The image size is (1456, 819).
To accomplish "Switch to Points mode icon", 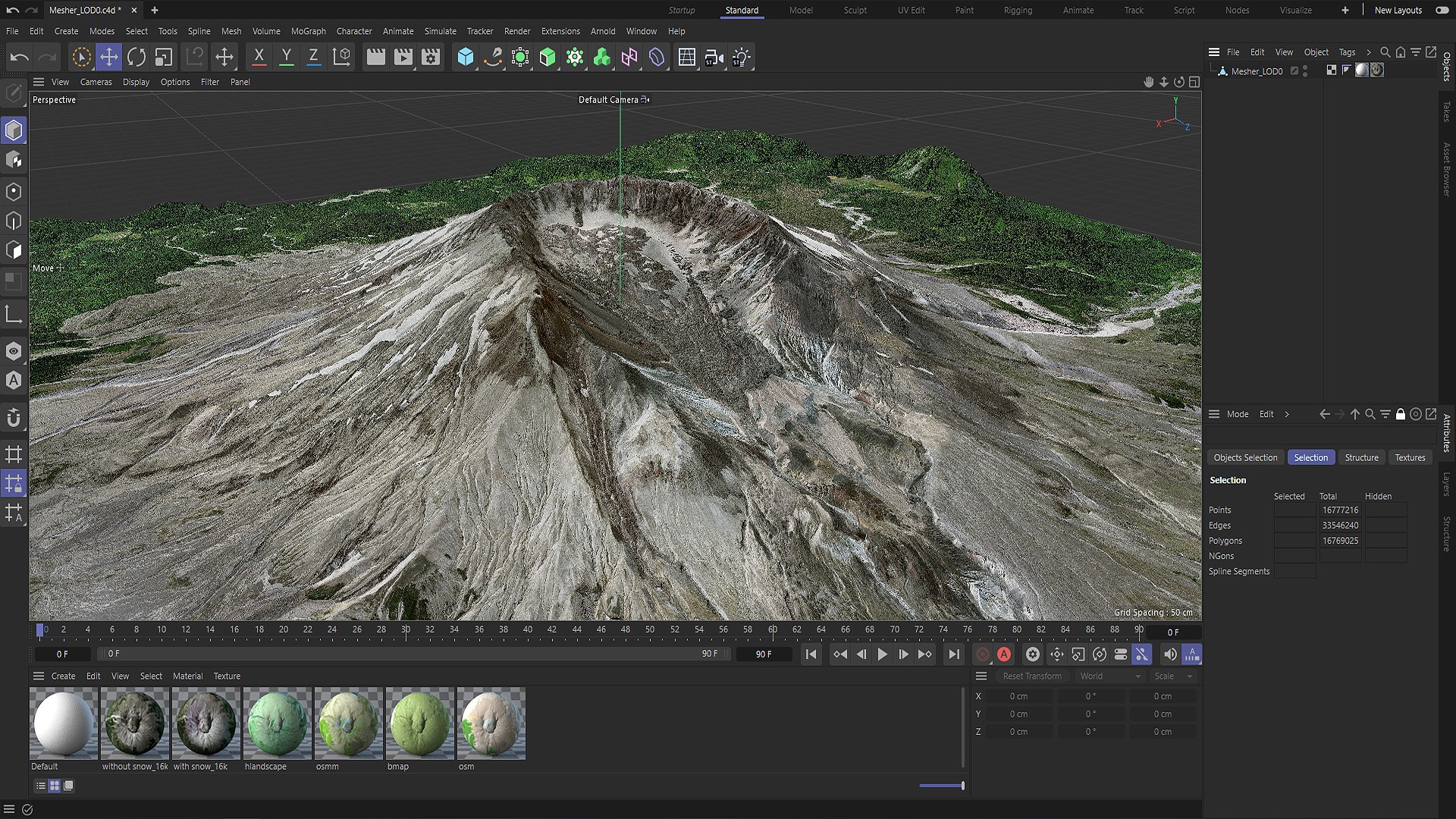I will (x=14, y=191).
